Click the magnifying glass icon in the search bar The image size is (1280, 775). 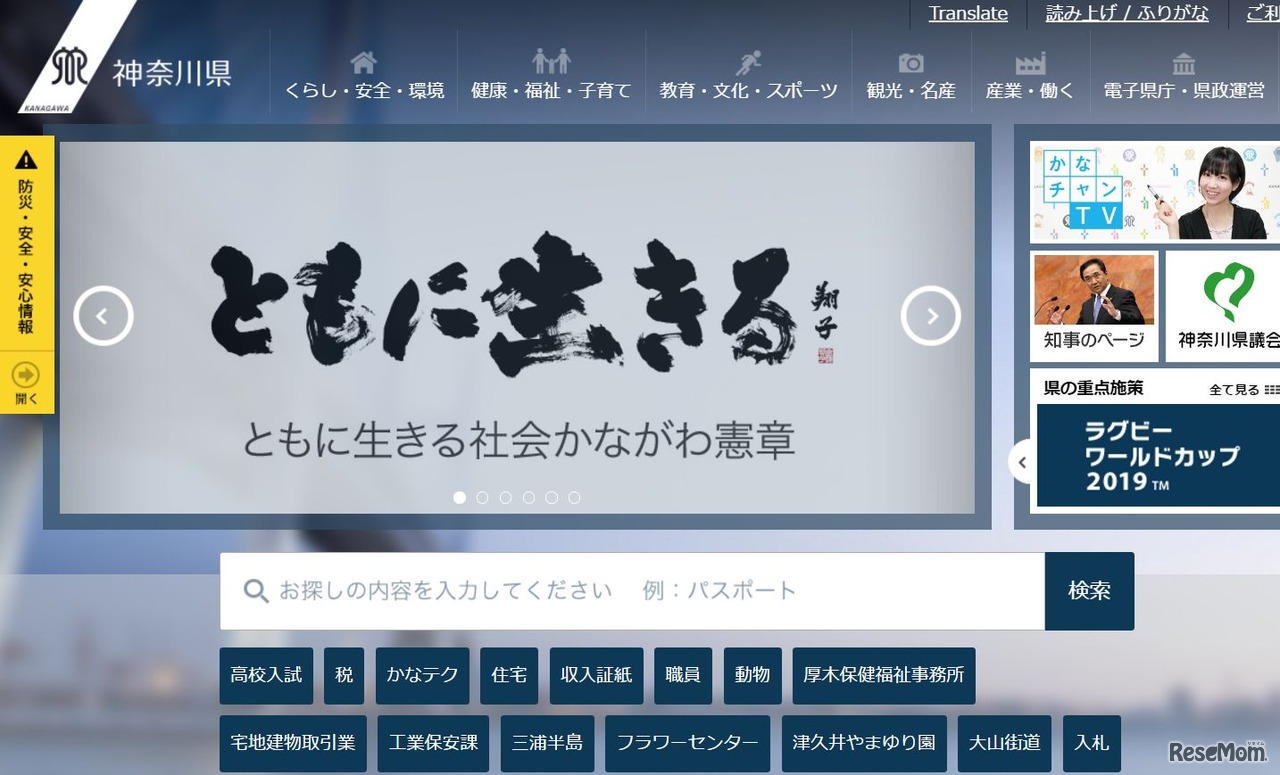pos(255,591)
